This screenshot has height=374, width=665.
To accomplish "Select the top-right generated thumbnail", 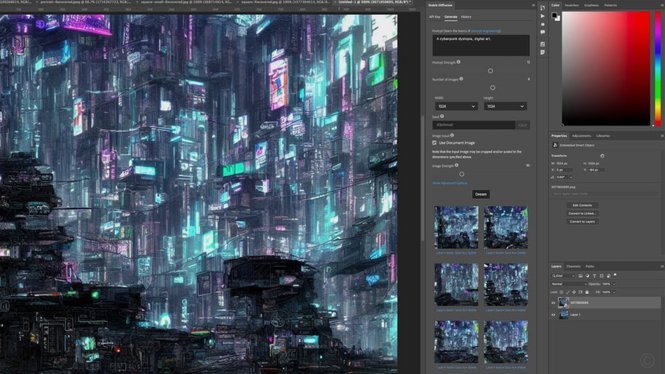I will pos(506,227).
